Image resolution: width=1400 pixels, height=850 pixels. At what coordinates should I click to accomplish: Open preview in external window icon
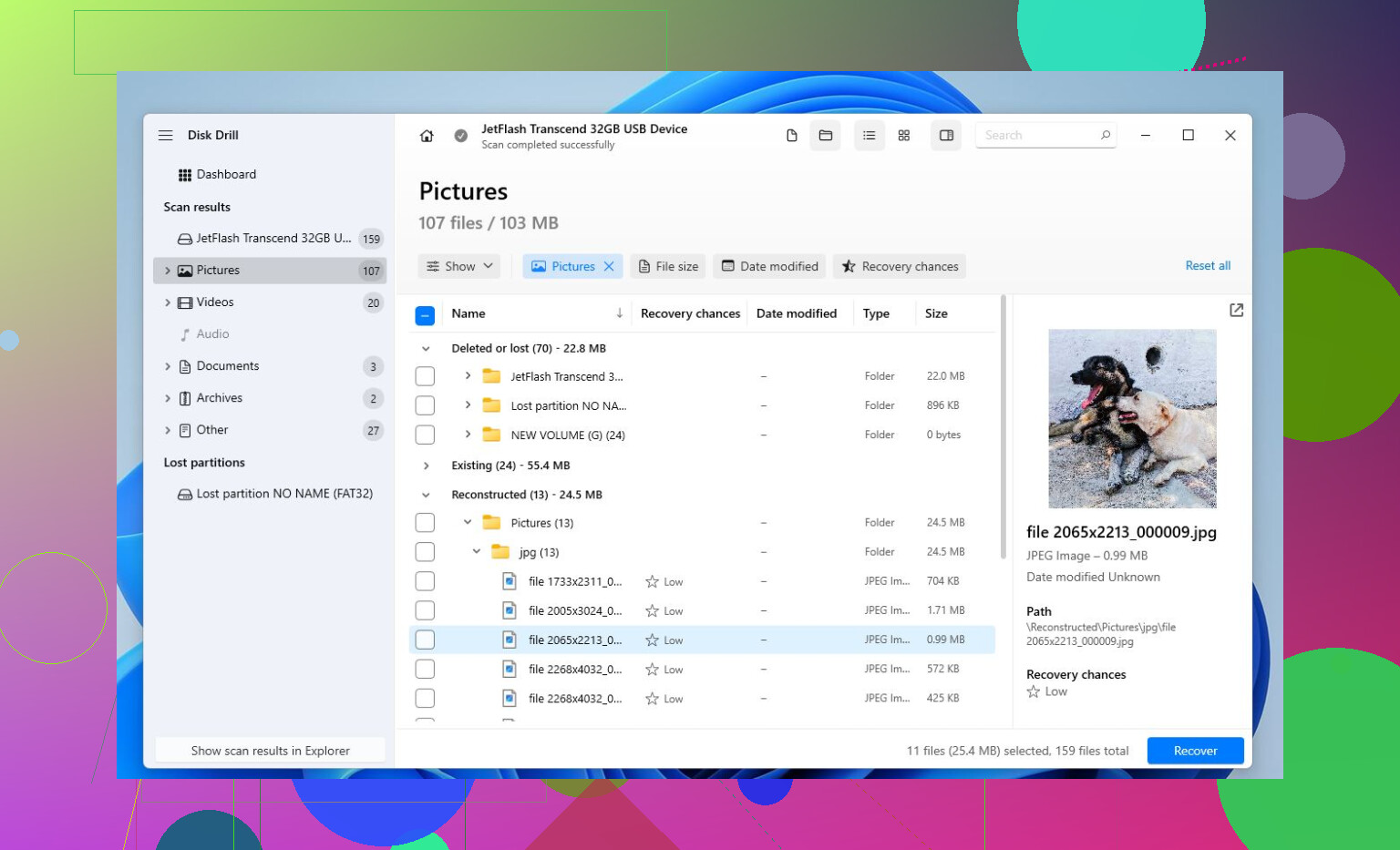click(1236, 311)
